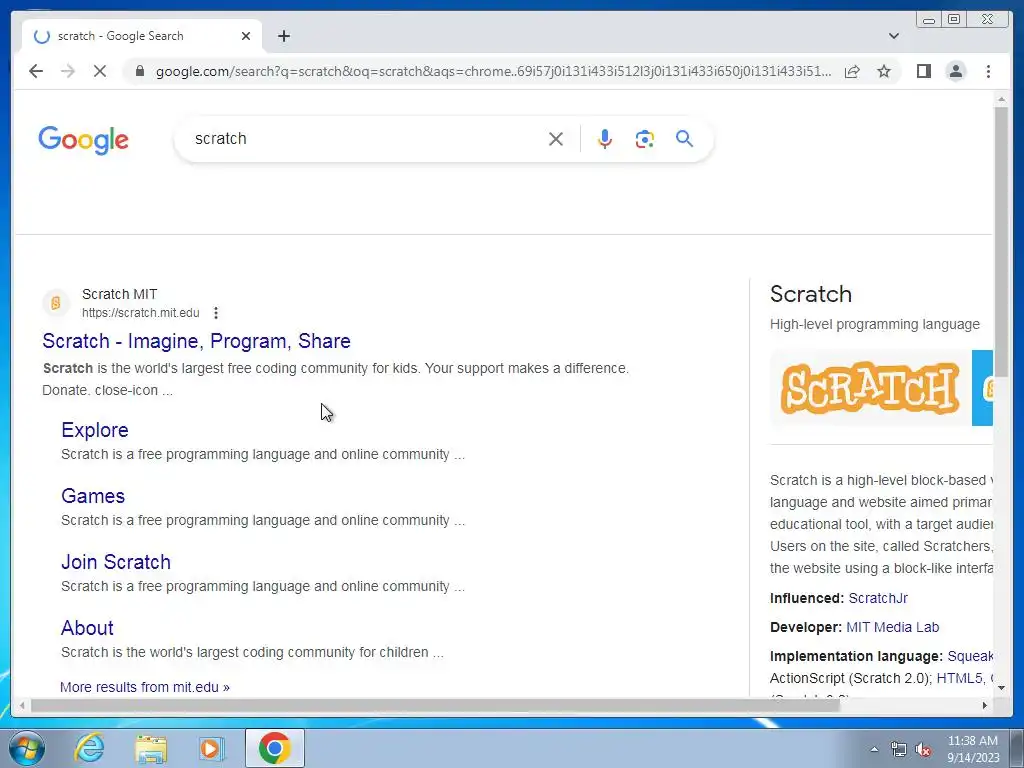Launch Internet Explorer from taskbar

89,748
